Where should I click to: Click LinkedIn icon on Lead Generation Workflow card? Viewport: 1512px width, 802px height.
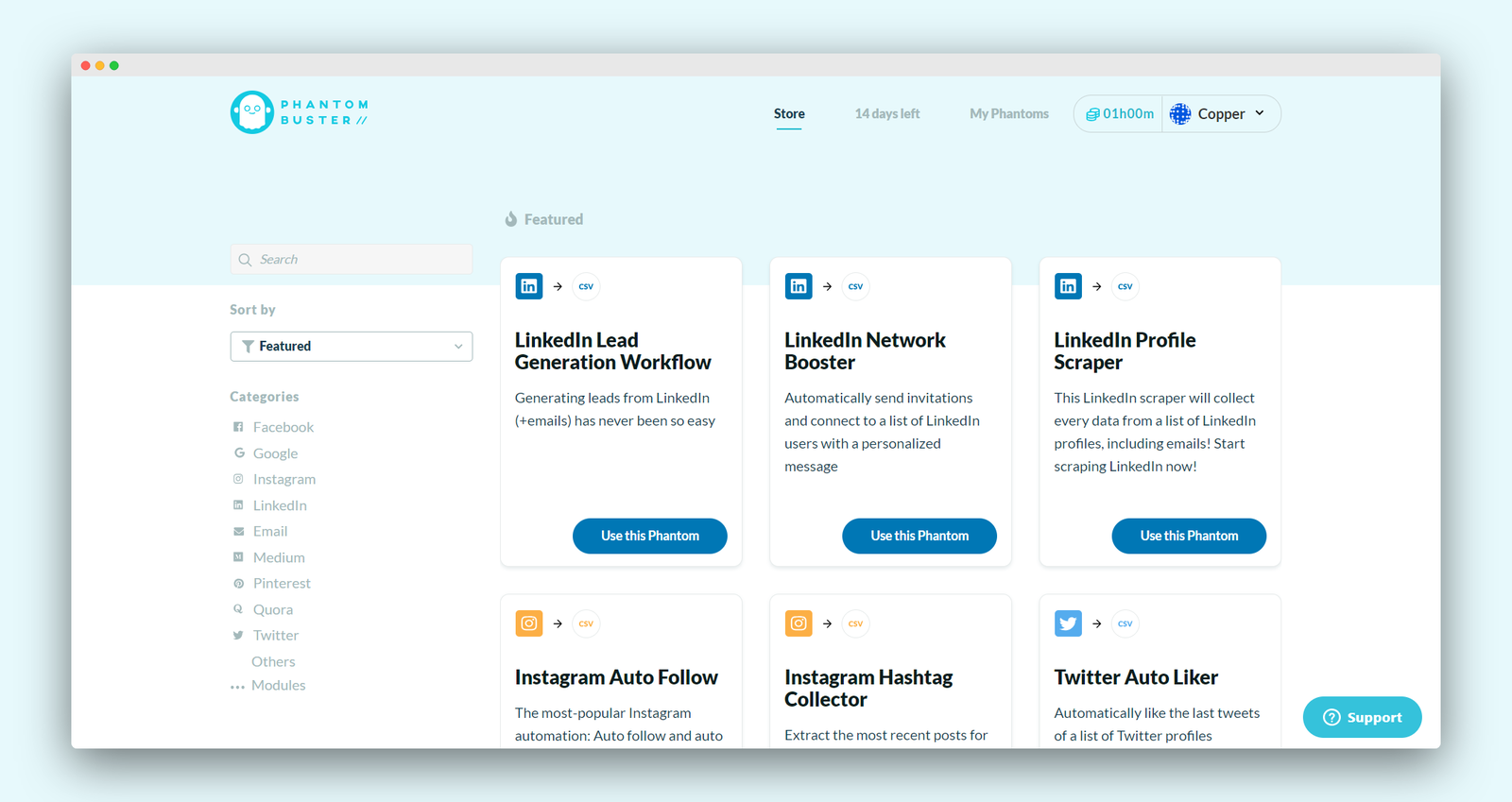(529, 286)
